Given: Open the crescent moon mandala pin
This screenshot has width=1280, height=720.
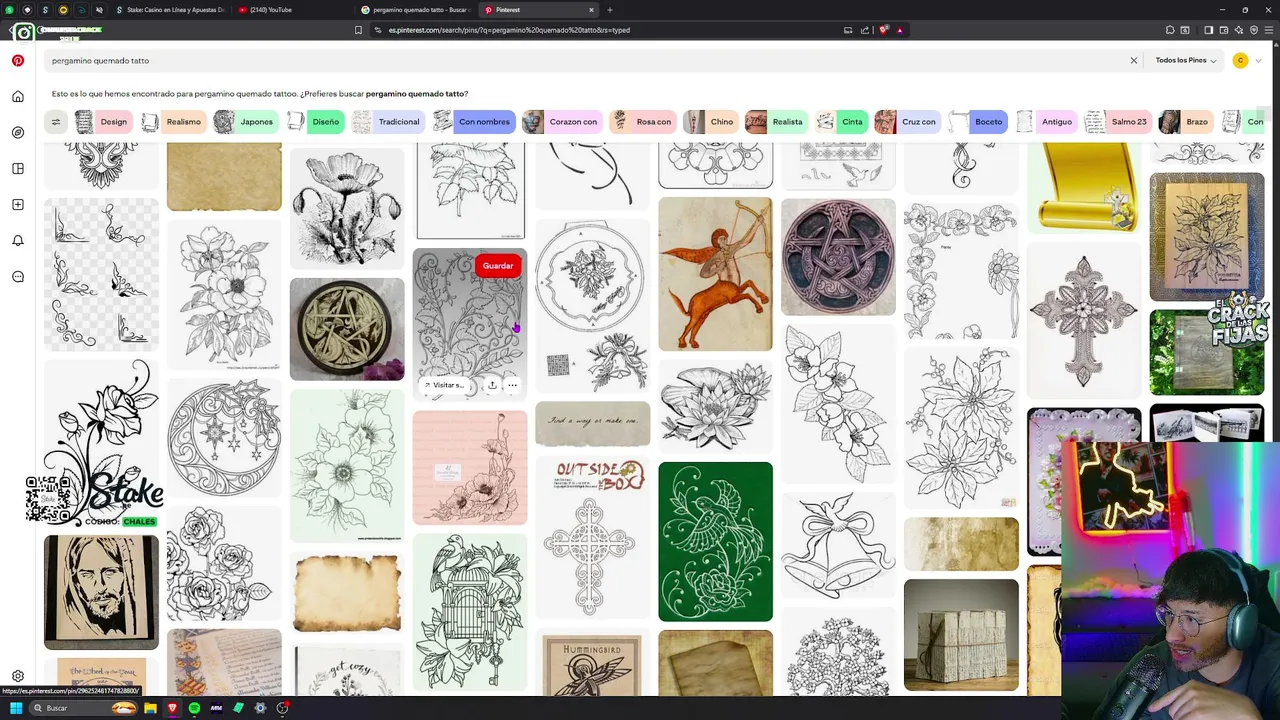Looking at the screenshot, I should [224, 437].
